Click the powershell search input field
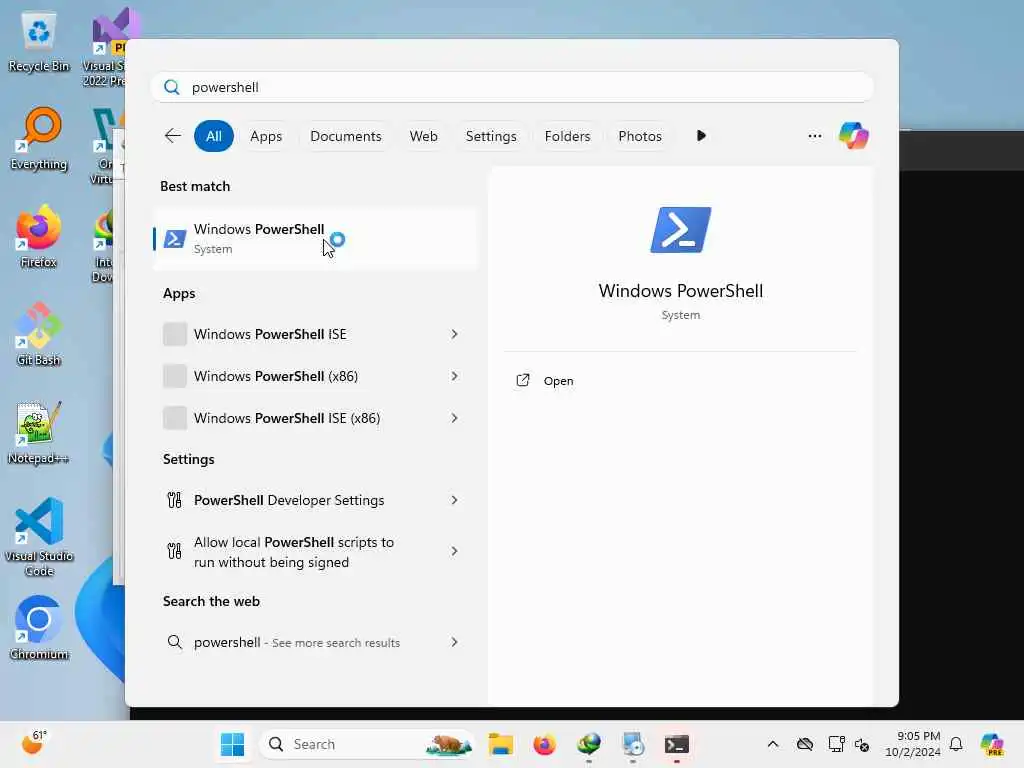1024x768 pixels. click(x=513, y=88)
